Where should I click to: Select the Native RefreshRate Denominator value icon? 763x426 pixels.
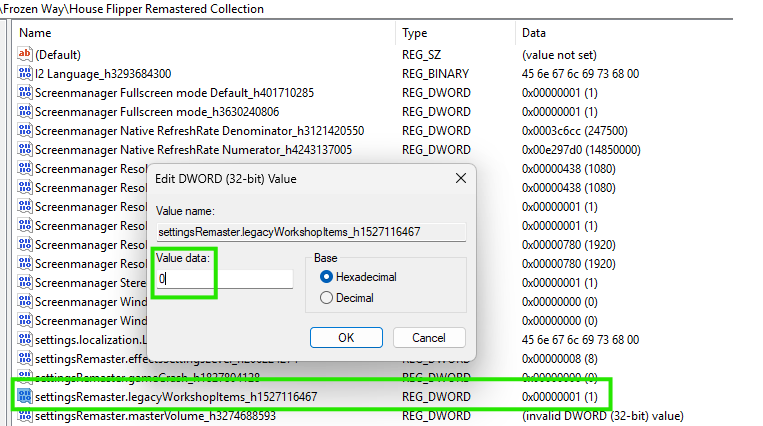[x=24, y=130]
